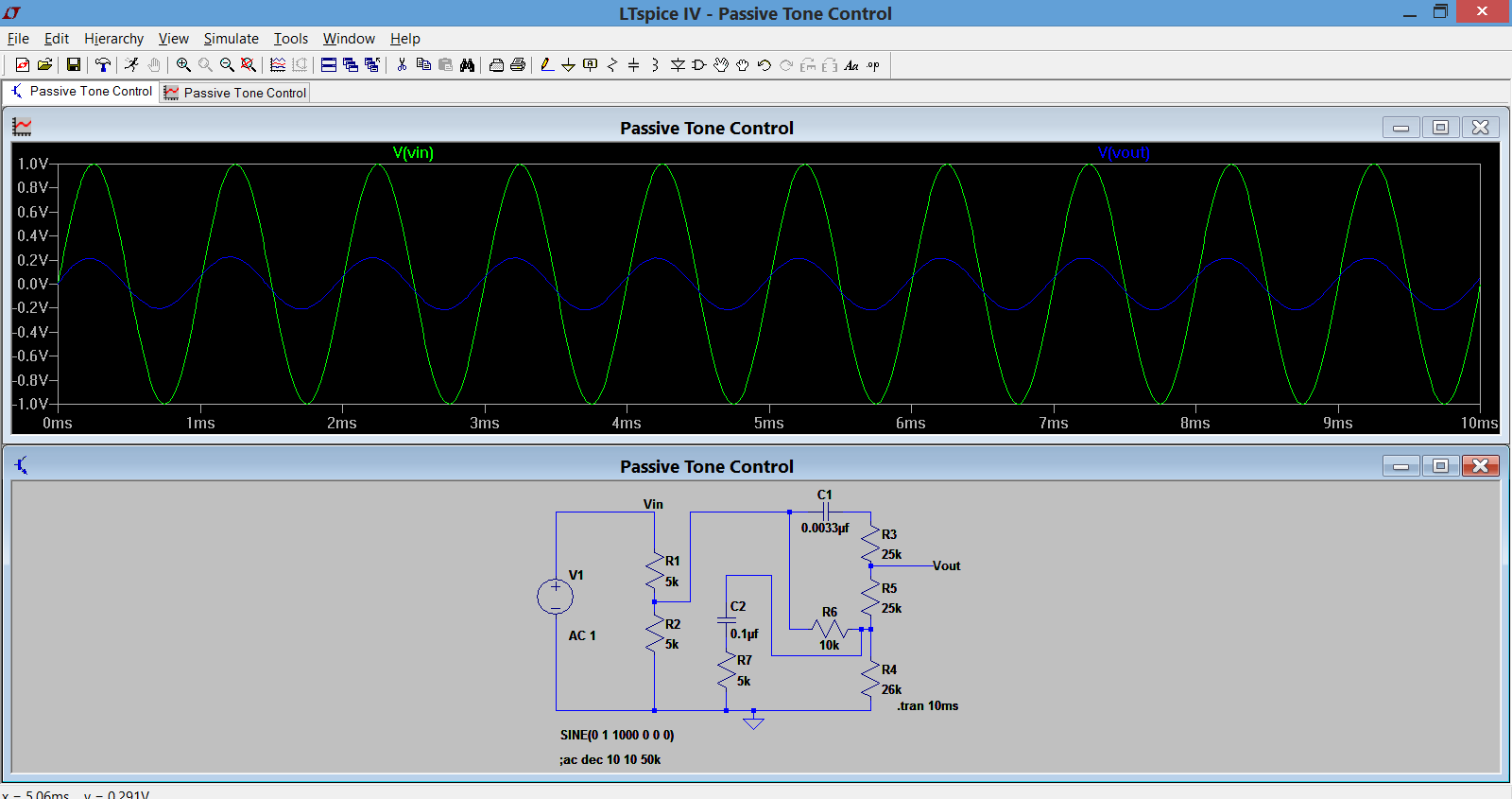
Task: Click capacitor C1 value 0.0033µf
Action: 825,528
